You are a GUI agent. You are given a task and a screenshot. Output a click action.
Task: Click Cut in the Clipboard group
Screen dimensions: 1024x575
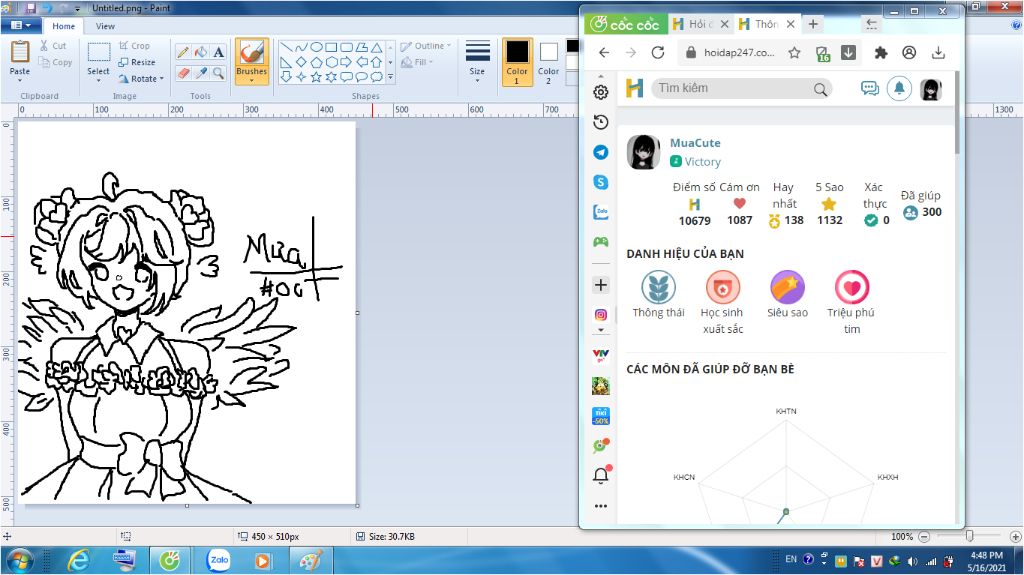pos(53,46)
